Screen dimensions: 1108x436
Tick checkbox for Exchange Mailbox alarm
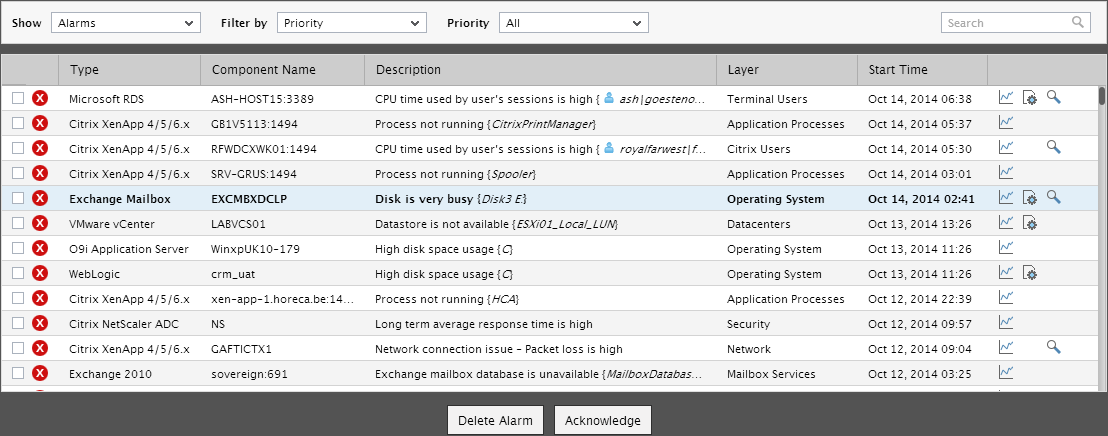pyautogui.click(x=18, y=198)
